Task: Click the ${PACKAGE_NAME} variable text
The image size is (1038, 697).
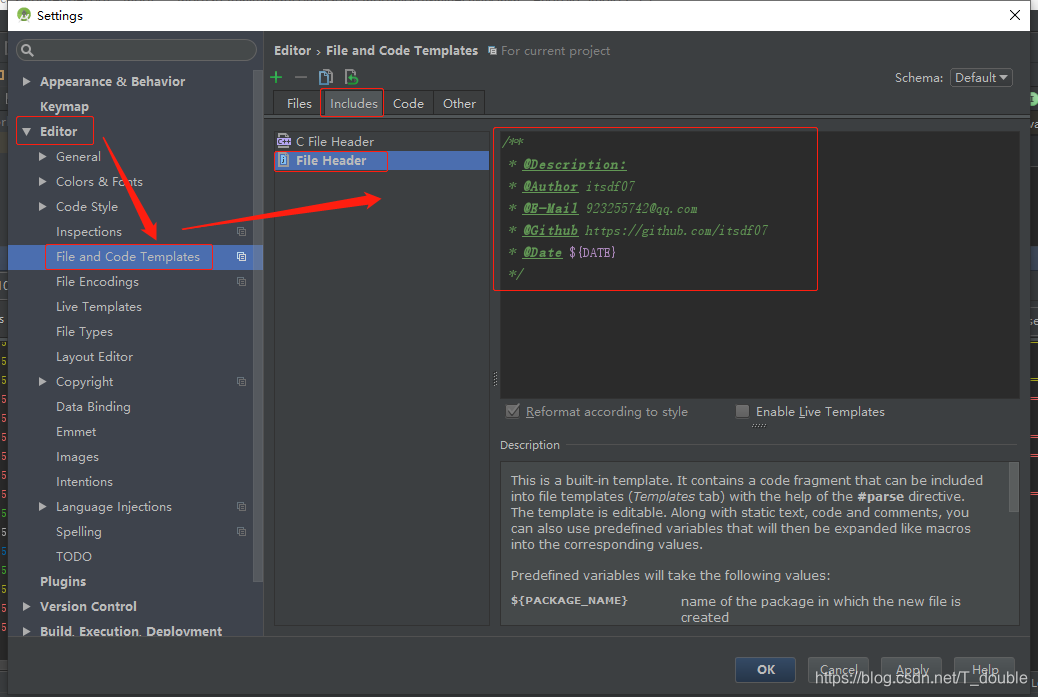Action: (569, 600)
